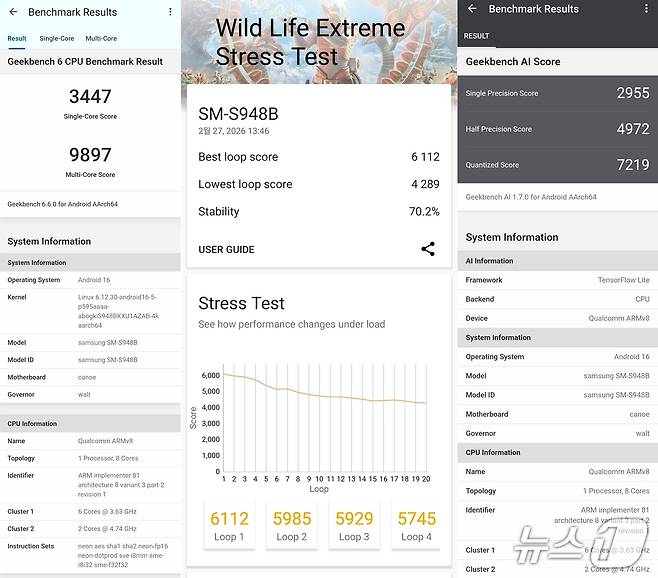
Task: Switch to the Multi-Core tab
Action: pyautogui.click(x=101, y=39)
